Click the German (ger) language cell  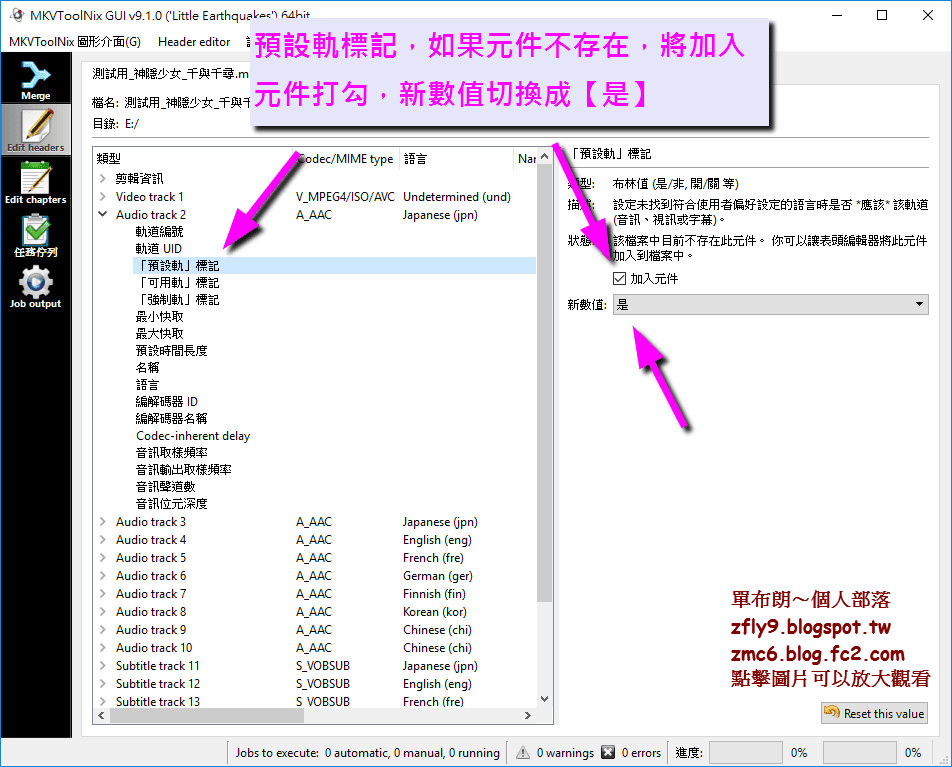(438, 576)
